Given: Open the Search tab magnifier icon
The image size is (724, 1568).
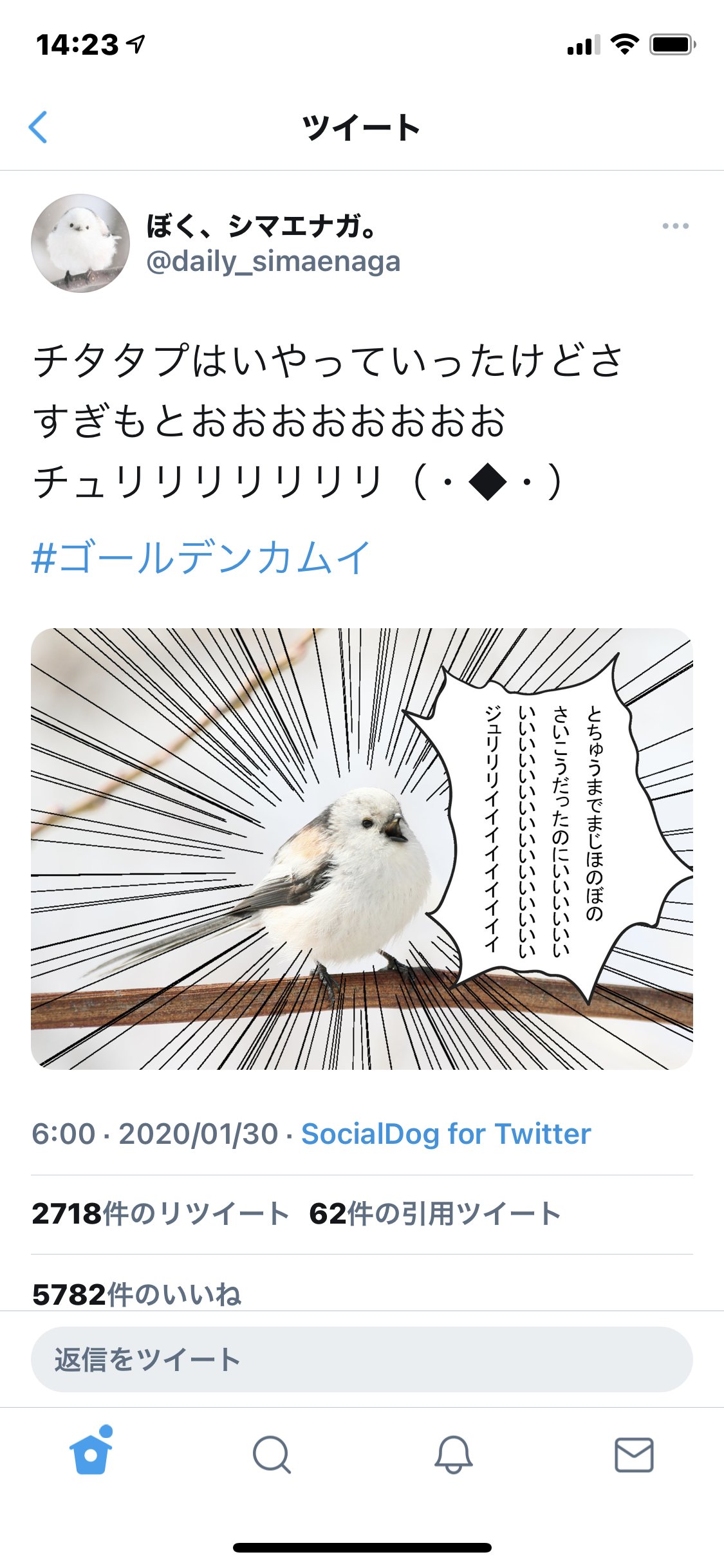Looking at the screenshot, I should pos(272,1455).
